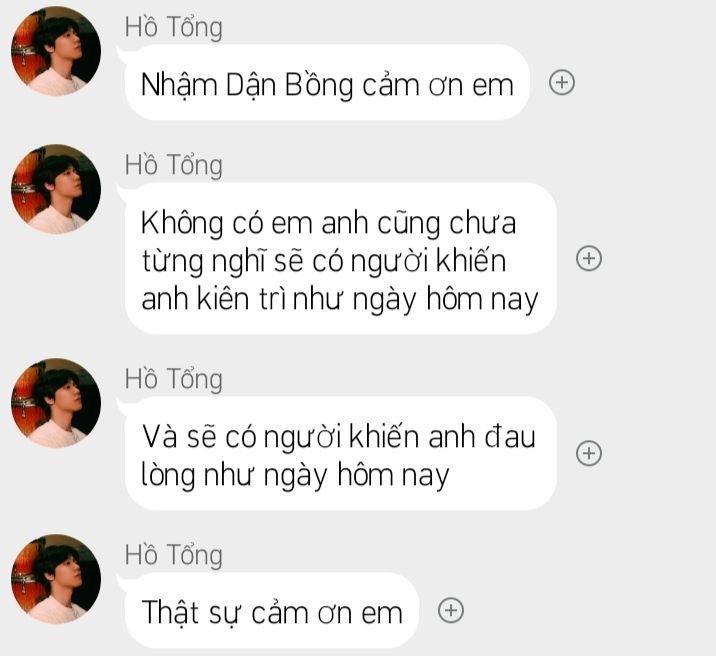Select the 'Nhậm Dận Bồng cảm ơn em' bubble
This screenshot has width=716, height=656.
coord(327,82)
